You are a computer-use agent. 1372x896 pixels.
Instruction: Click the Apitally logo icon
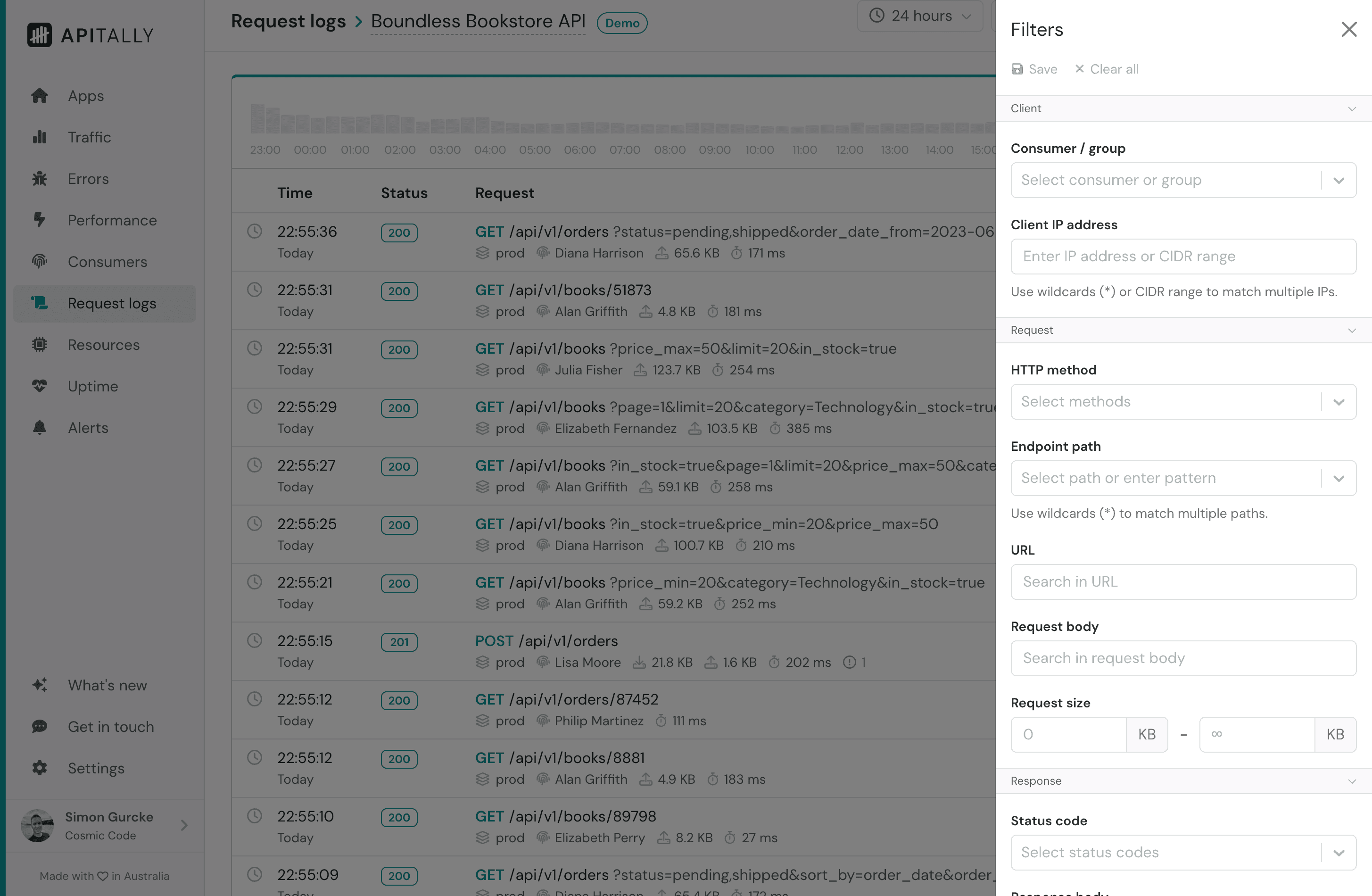39,34
